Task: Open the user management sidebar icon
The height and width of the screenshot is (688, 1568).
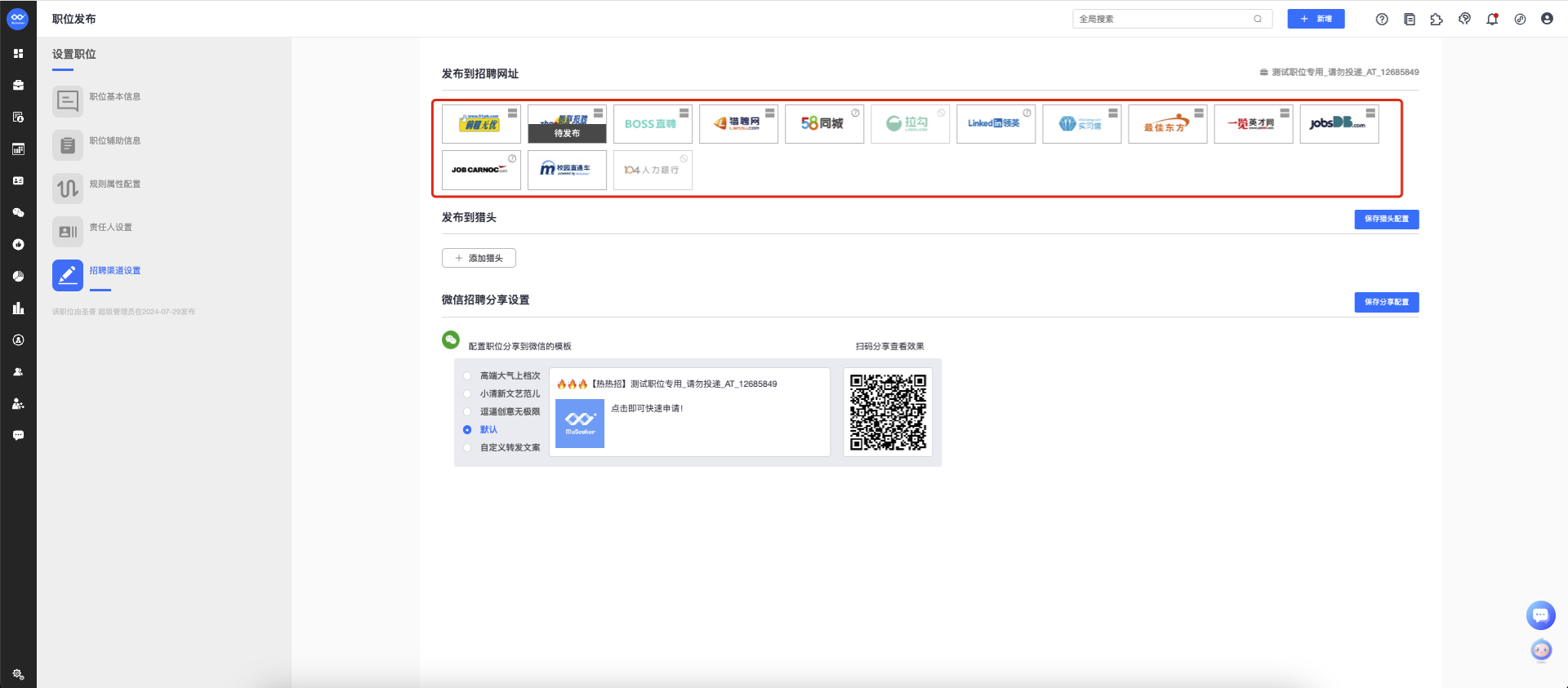Action: pyautogui.click(x=18, y=403)
